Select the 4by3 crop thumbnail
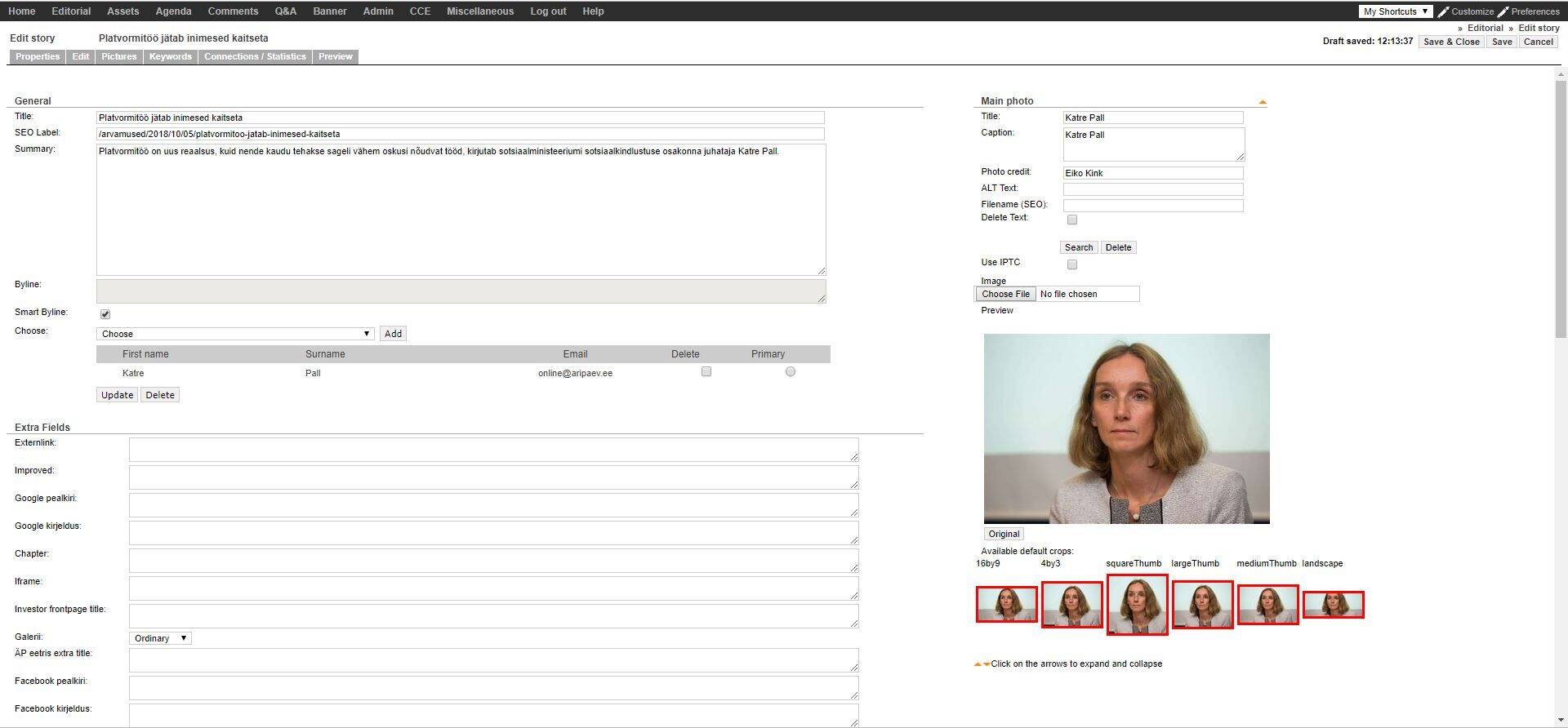 pos(1071,605)
